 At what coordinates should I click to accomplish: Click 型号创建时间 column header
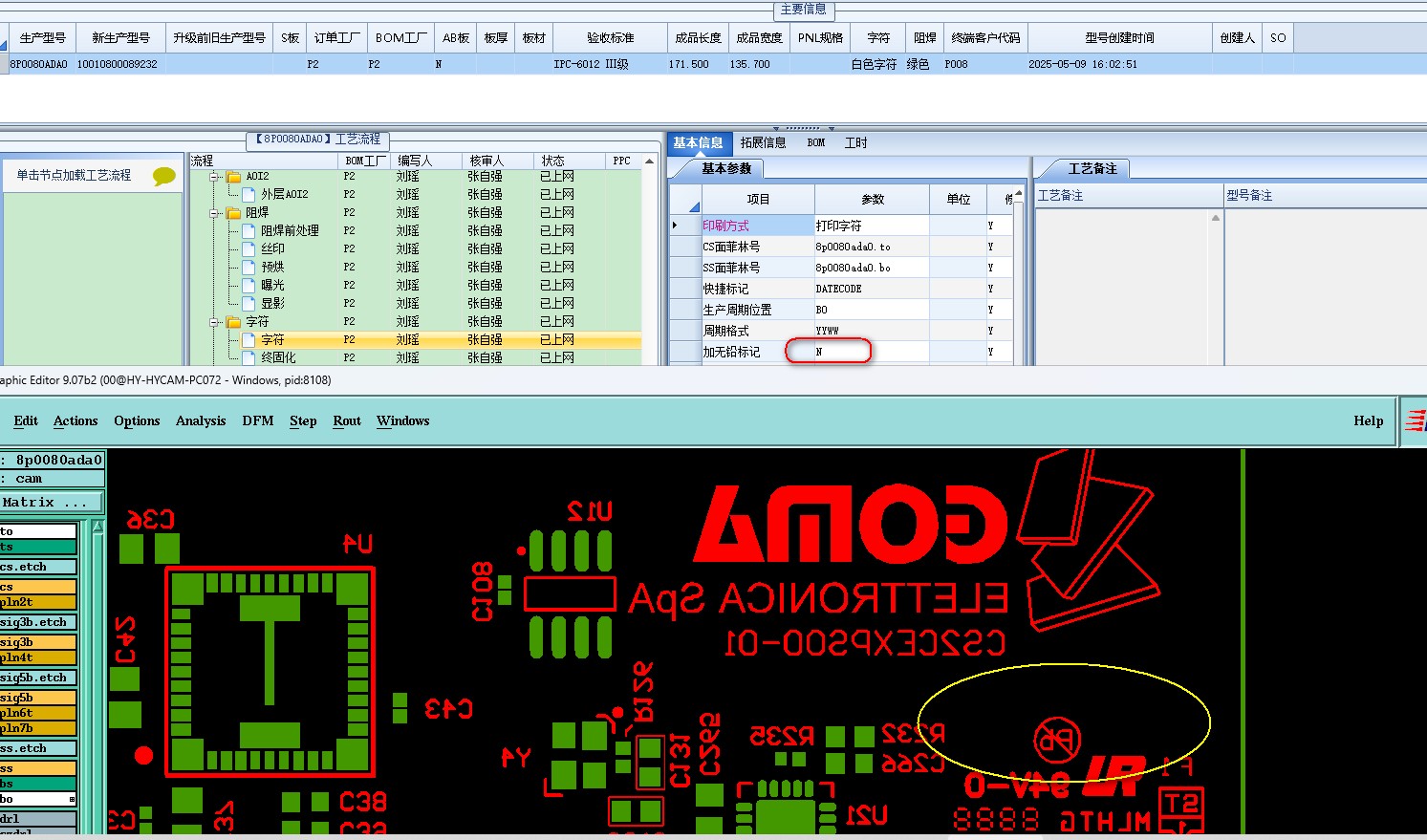point(1119,38)
